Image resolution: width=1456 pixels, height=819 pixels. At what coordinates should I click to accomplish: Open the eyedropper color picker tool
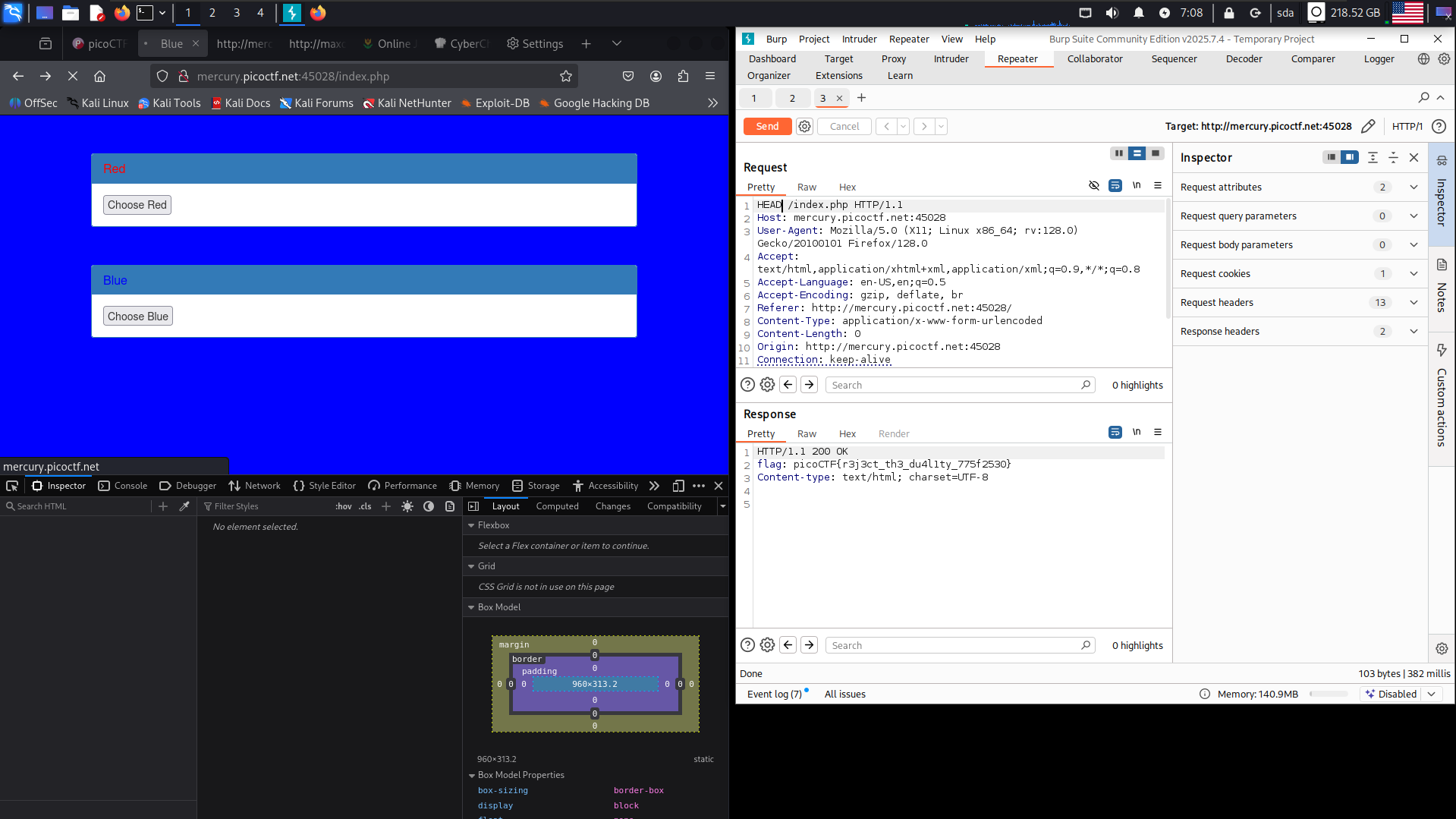tap(184, 506)
